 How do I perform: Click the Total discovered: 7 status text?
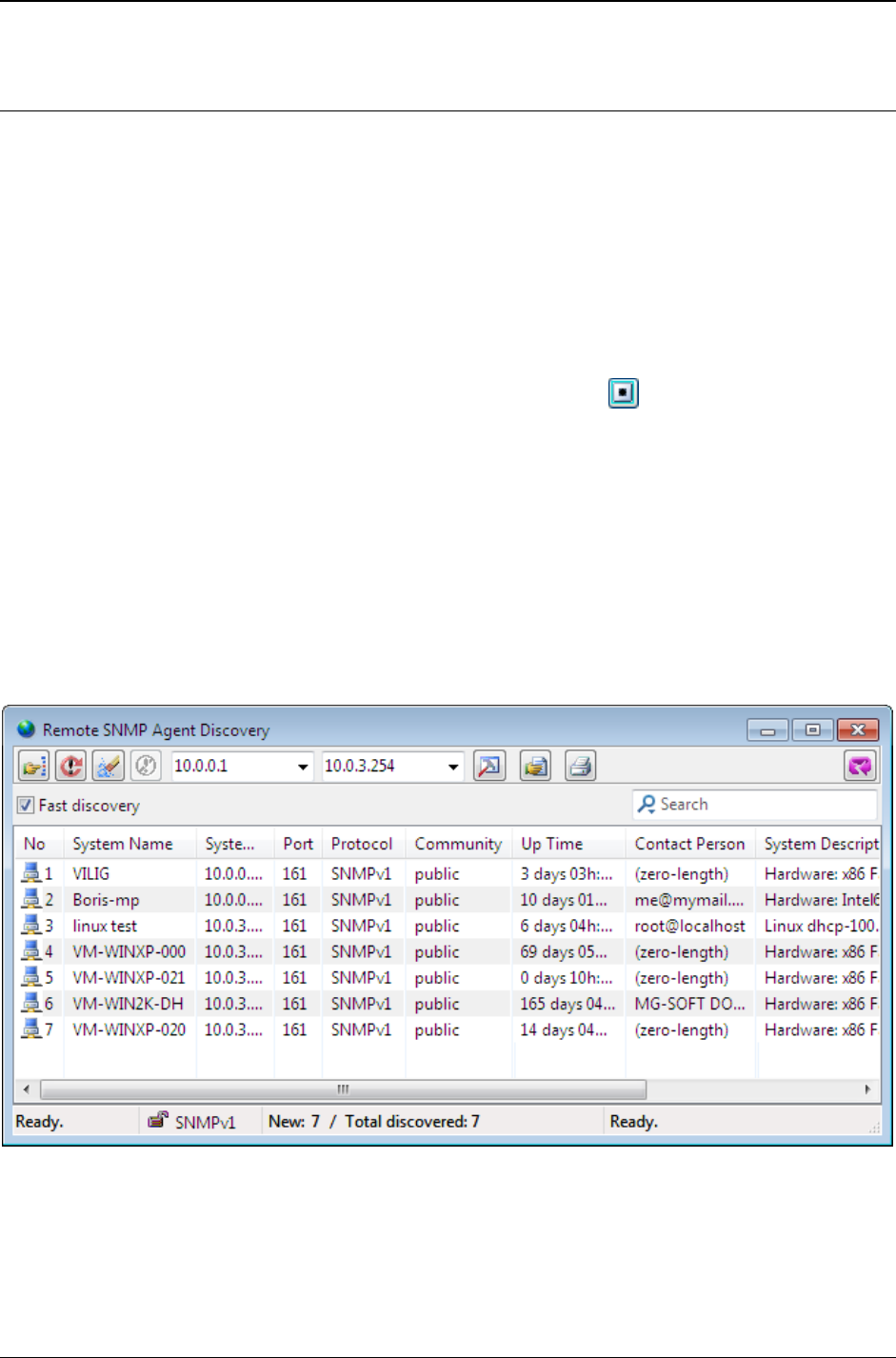pyautogui.click(x=412, y=1121)
